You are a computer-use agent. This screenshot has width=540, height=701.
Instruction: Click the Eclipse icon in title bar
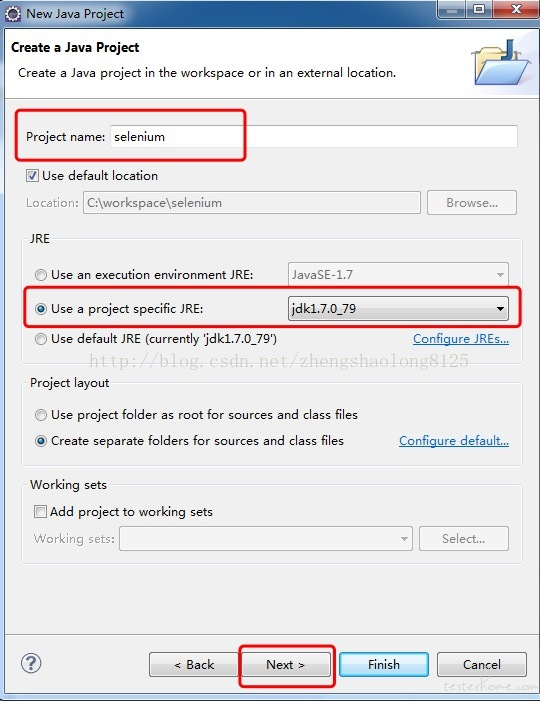13,14
